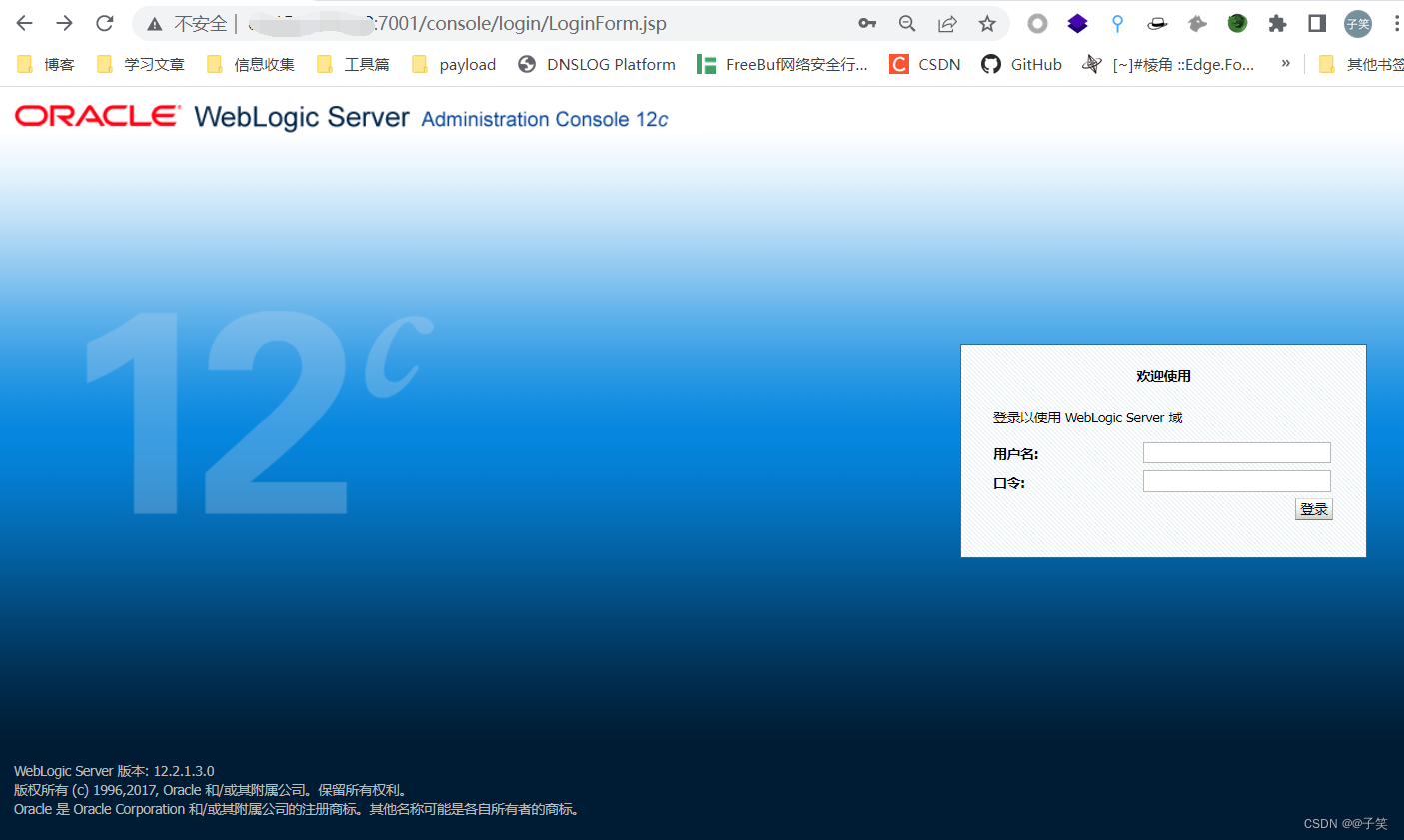Viewport: 1404px width, 840px height.
Task: Bookmark the page via the star icon
Action: 987,22
